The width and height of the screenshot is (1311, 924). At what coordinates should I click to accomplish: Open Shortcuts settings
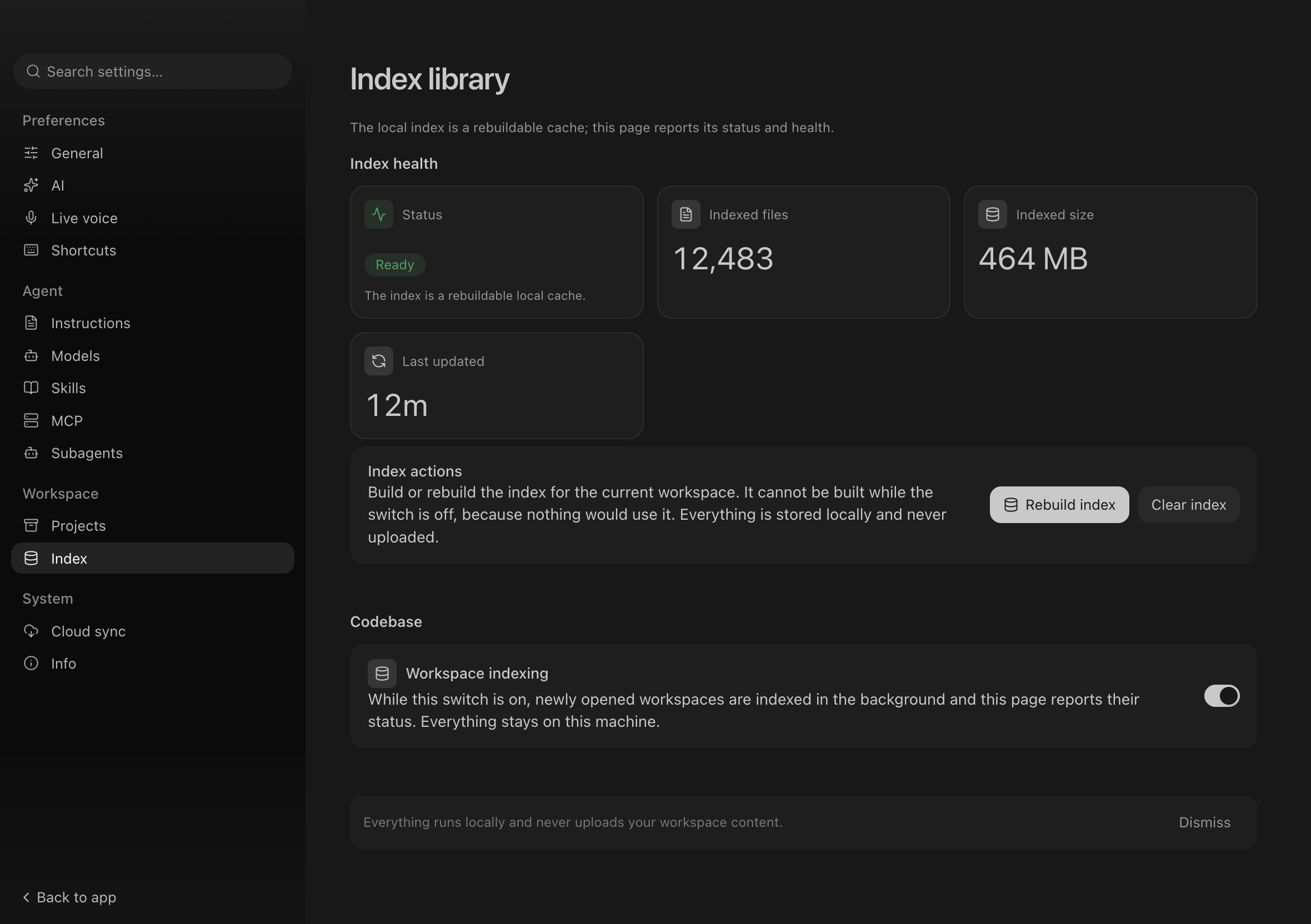[152, 250]
